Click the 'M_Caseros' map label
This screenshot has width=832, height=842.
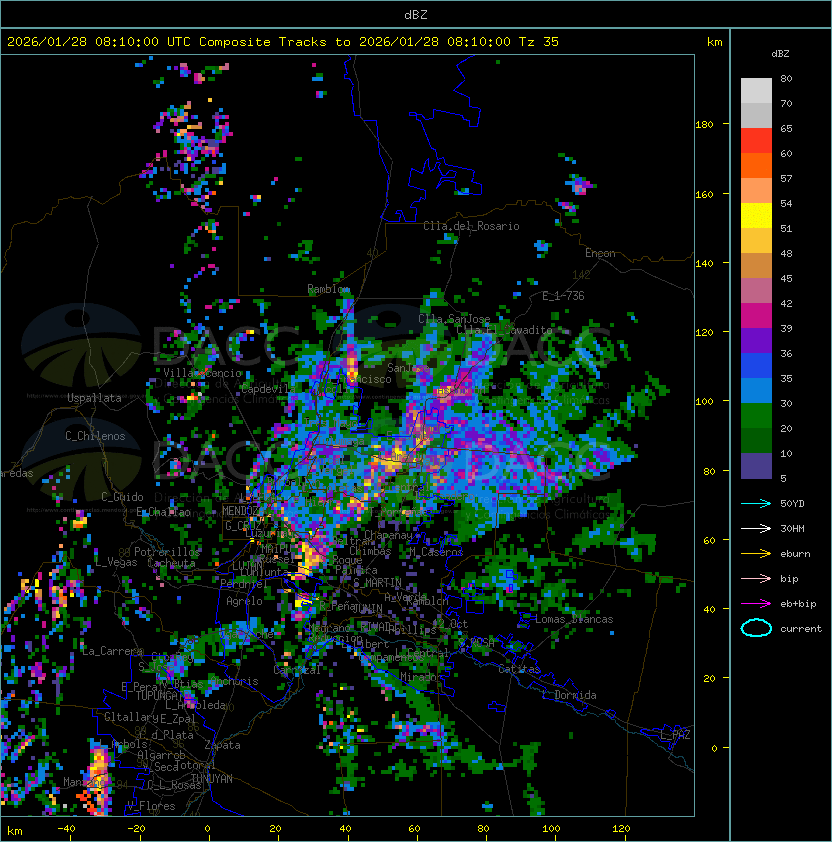(x=436, y=551)
